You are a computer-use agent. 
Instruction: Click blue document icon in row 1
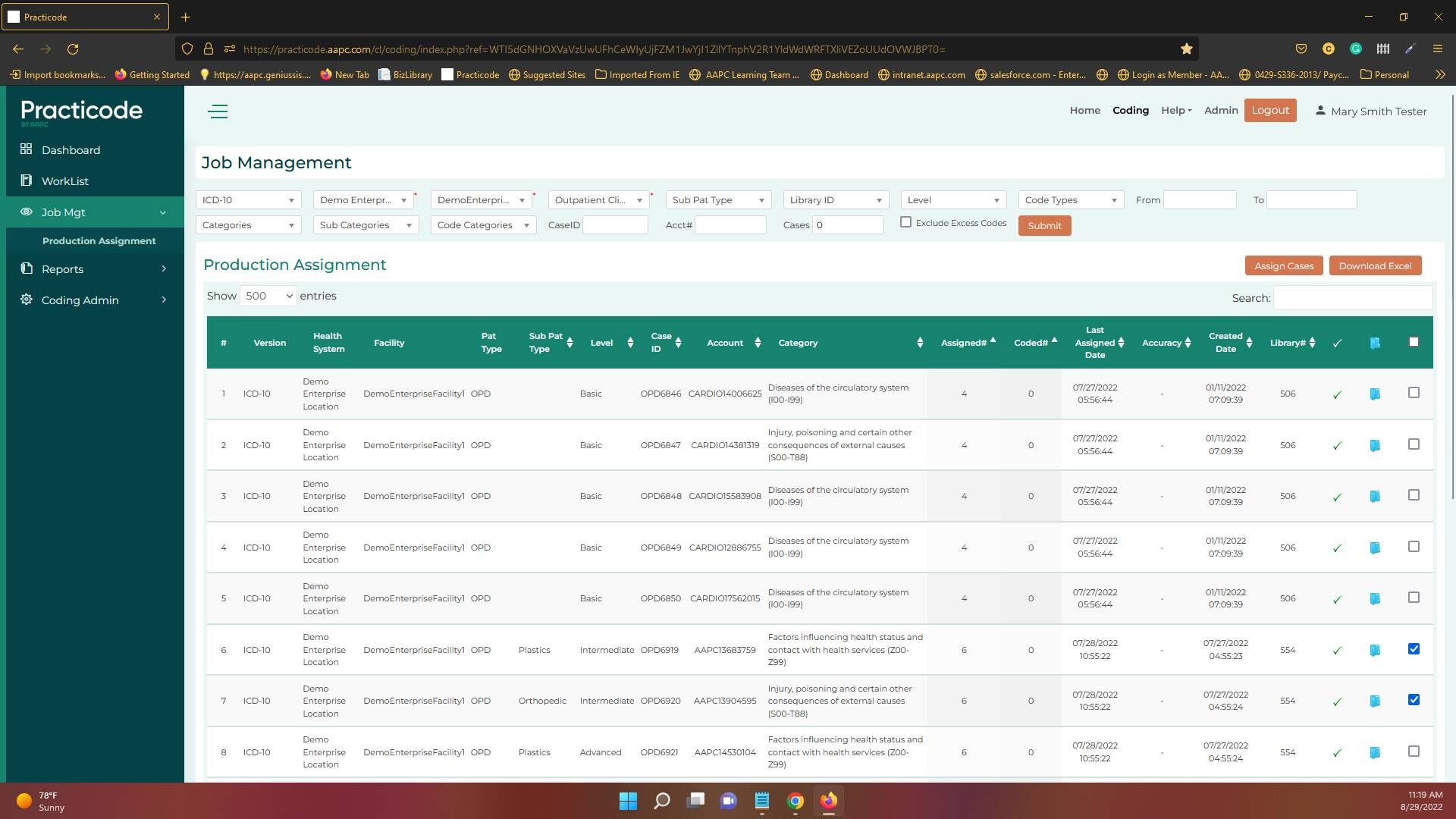(x=1375, y=394)
